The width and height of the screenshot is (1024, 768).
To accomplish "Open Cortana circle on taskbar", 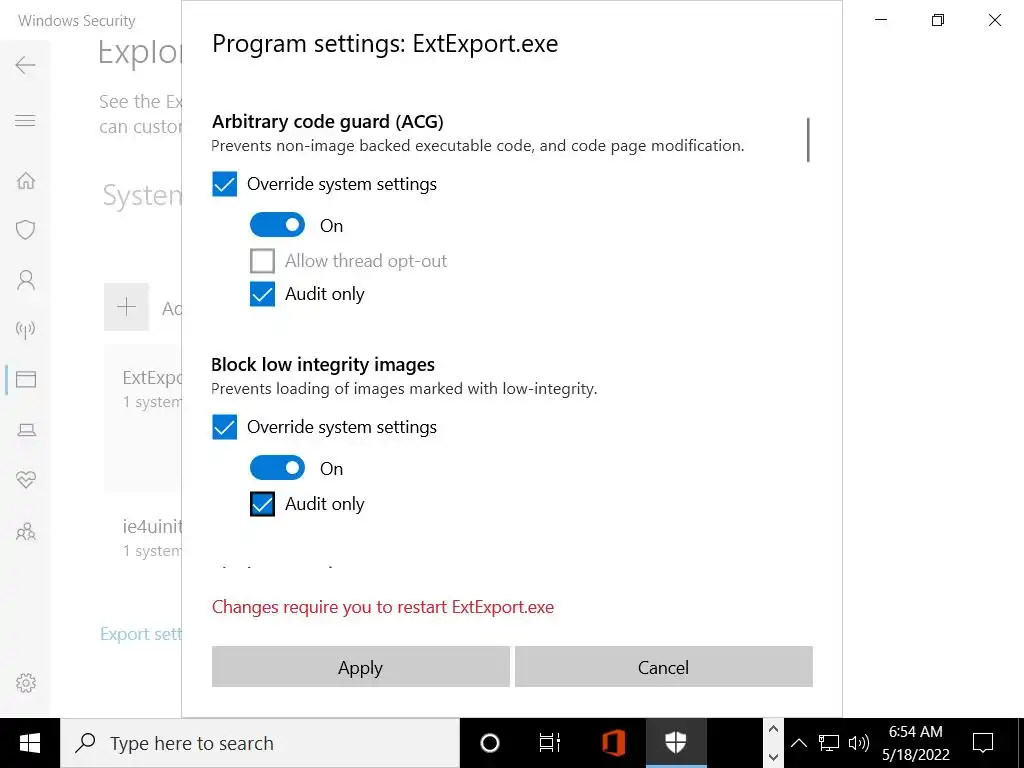I will pyautogui.click(x=490, y=743).
